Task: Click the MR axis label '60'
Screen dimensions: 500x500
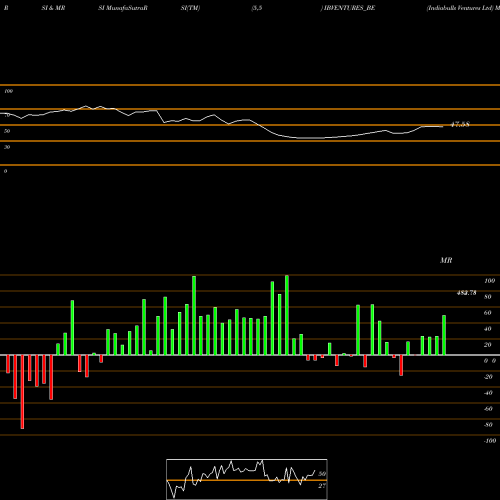Action: coord(488,313)
